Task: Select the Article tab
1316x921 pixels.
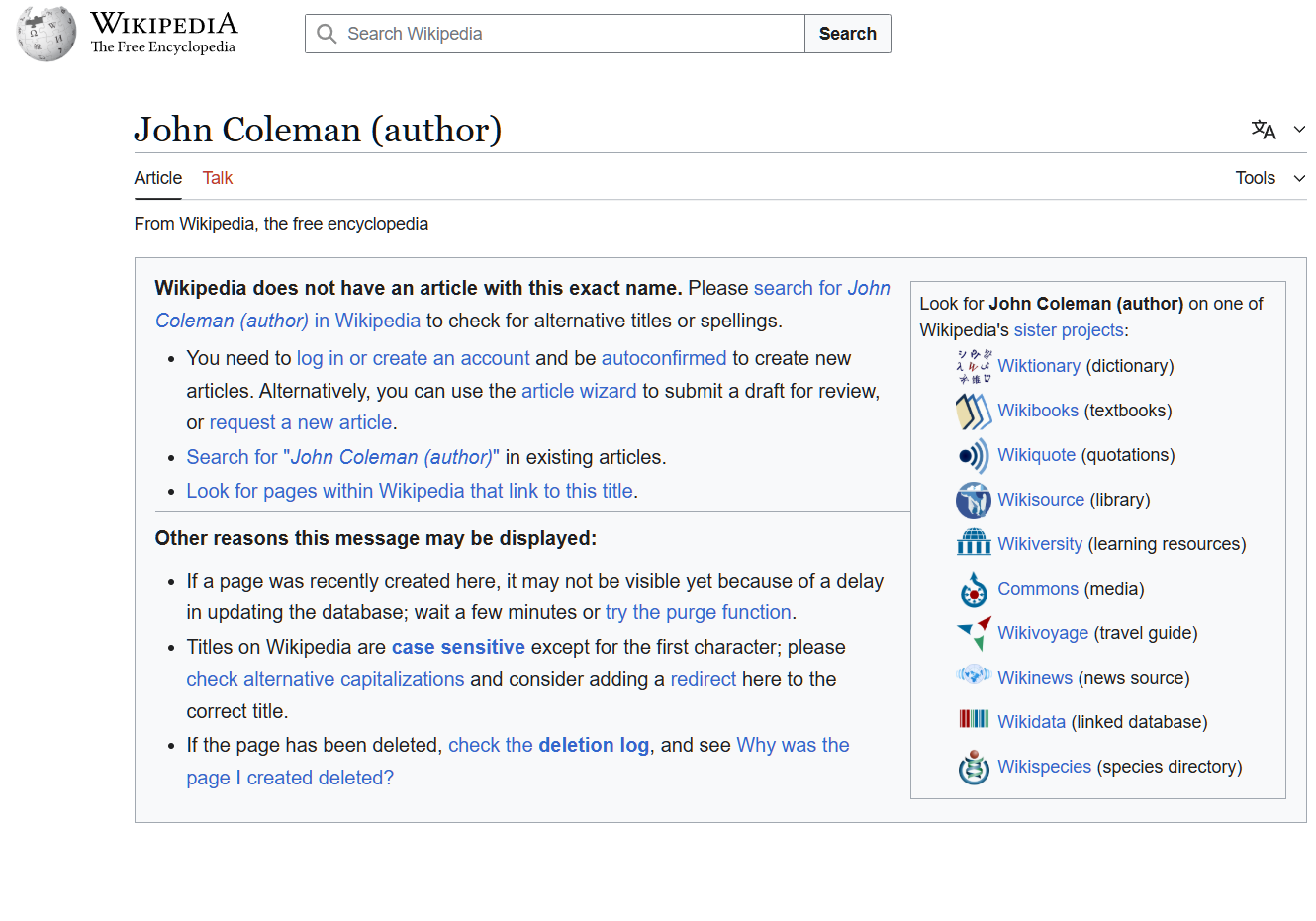Action: (158, 178)
